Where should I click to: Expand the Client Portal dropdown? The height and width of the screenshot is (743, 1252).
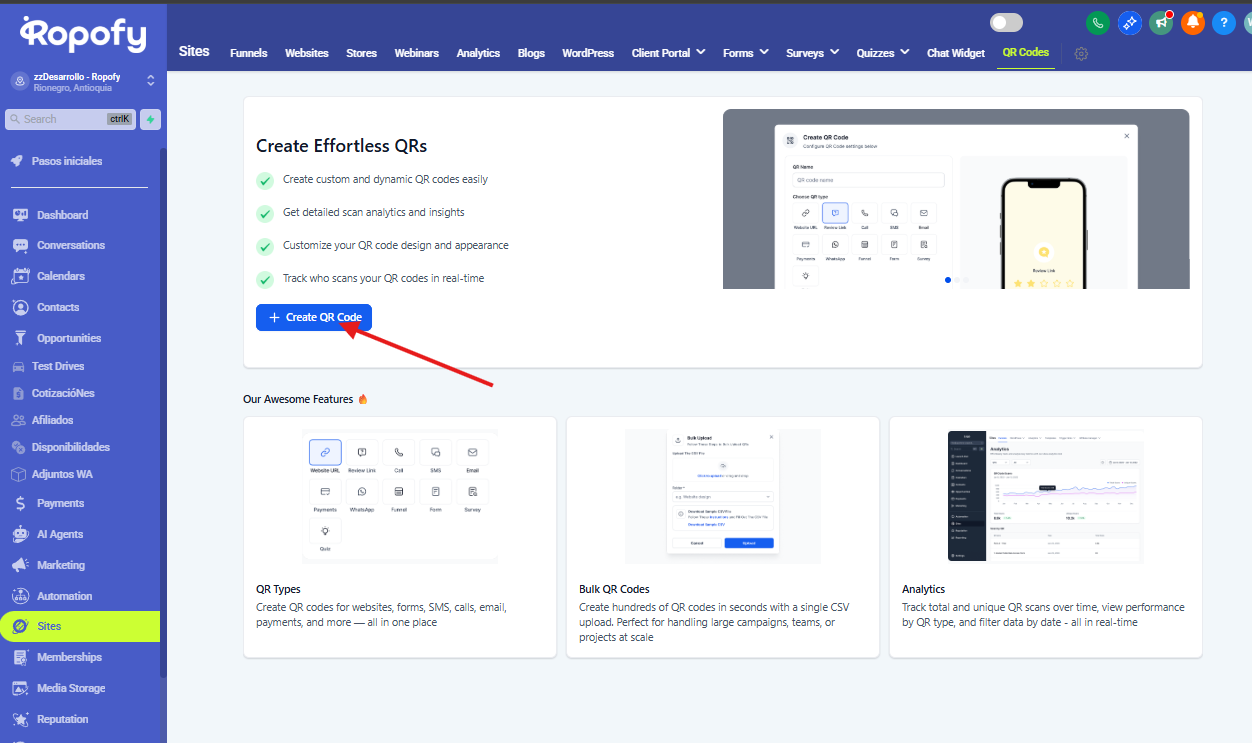668,53
